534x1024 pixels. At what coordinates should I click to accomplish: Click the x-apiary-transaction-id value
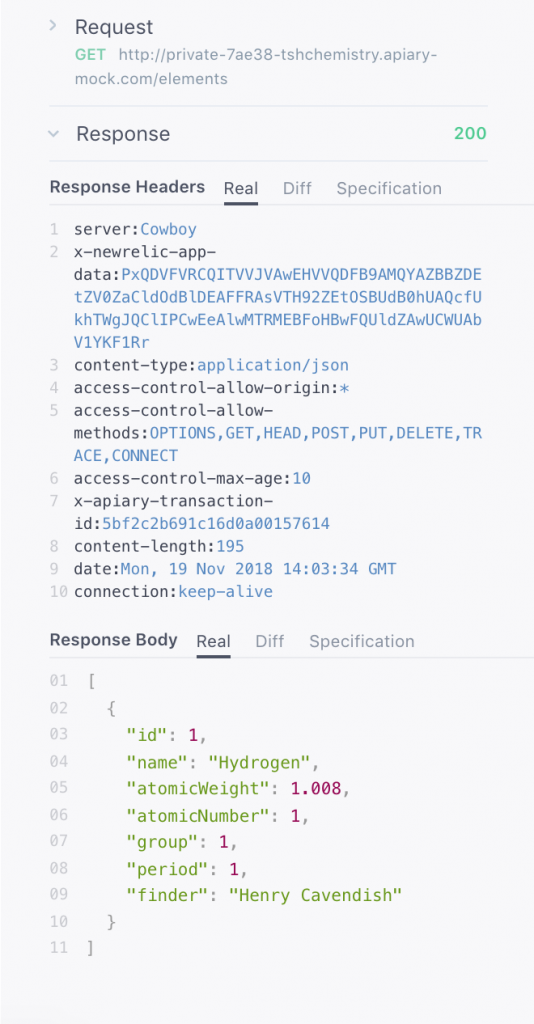[216, 524]
